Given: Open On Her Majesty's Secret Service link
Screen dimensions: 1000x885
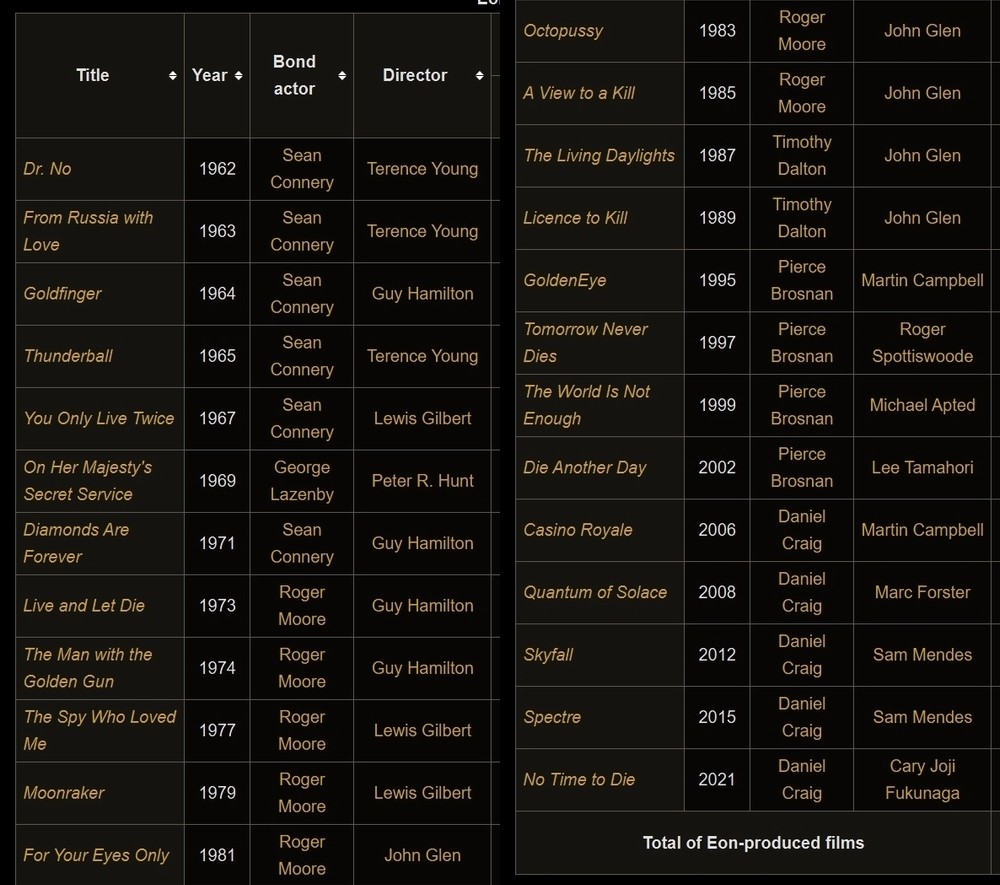Looking at the screenshot, I should 88,481.
